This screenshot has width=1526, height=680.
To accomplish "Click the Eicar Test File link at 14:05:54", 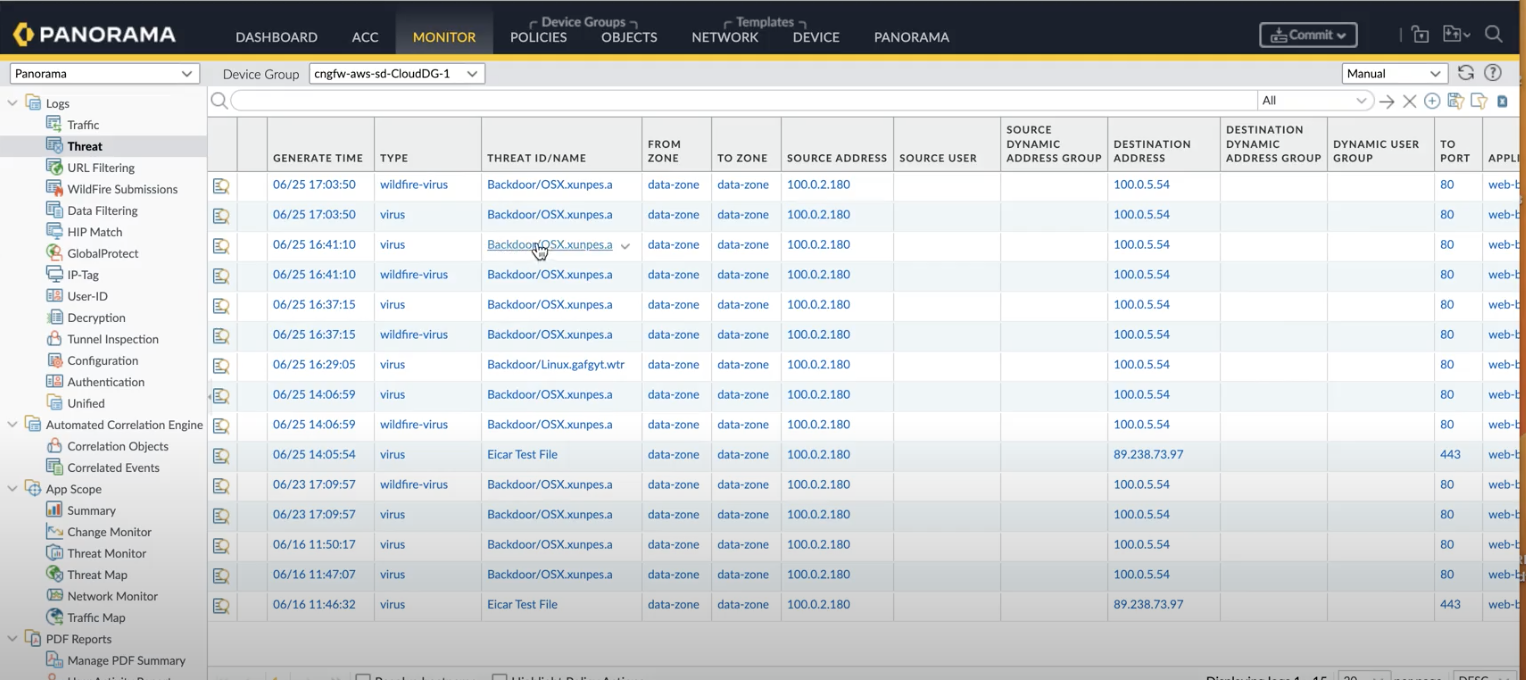I will tap(522, 455).
